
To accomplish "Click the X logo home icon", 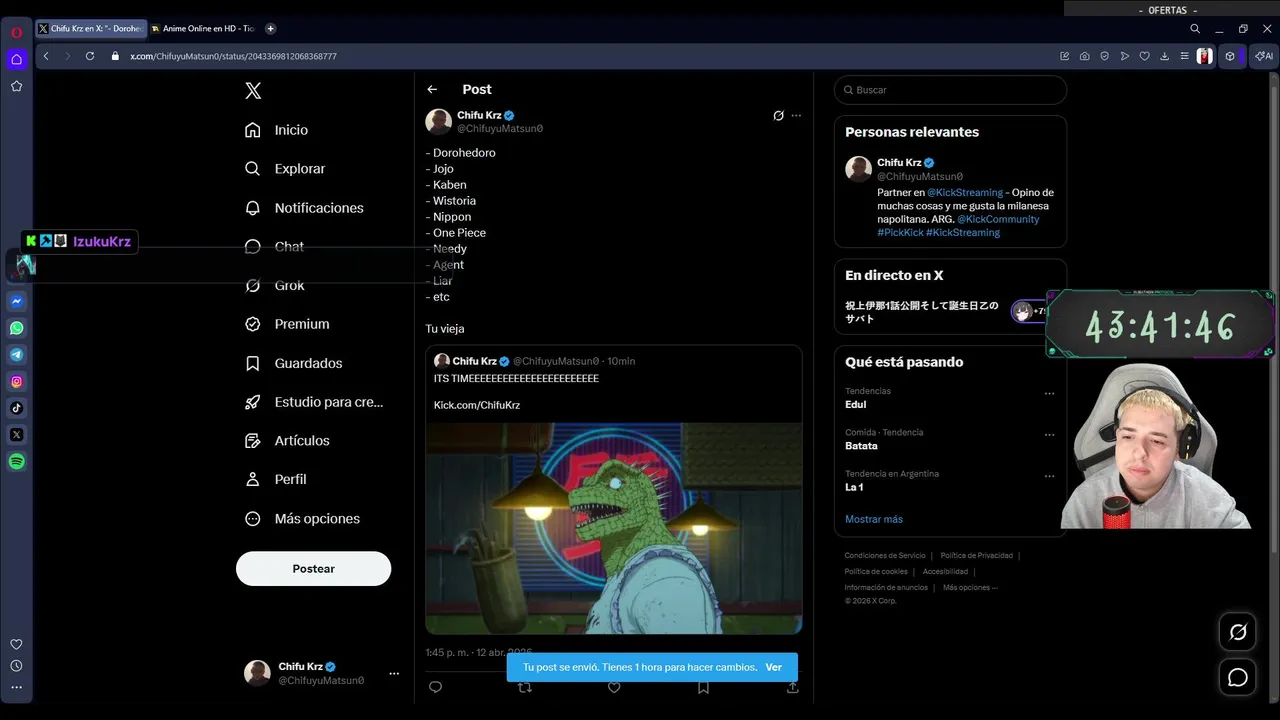I will coord(253,91).
